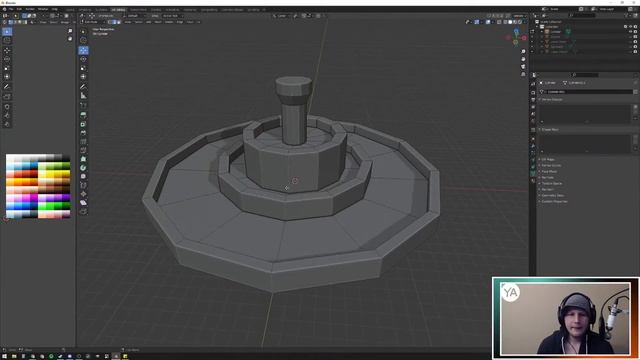Toggle viewport overlays button
The image size is (640, 360).
488,22
